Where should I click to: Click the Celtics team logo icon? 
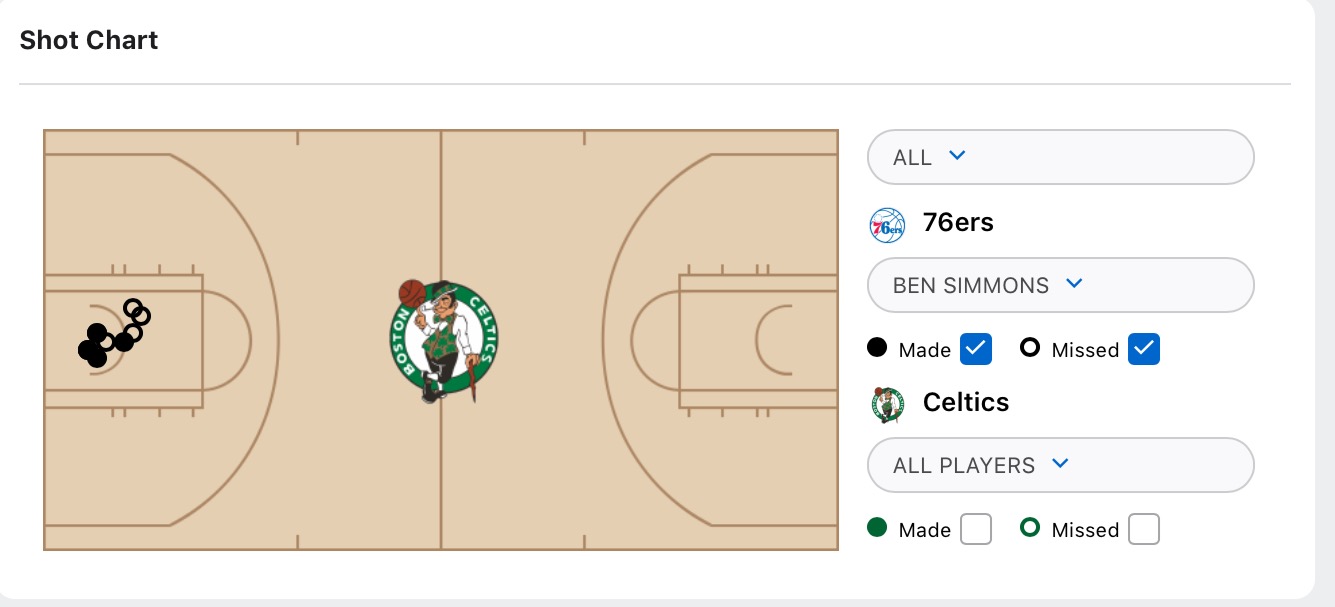click(x=887, y=404)
